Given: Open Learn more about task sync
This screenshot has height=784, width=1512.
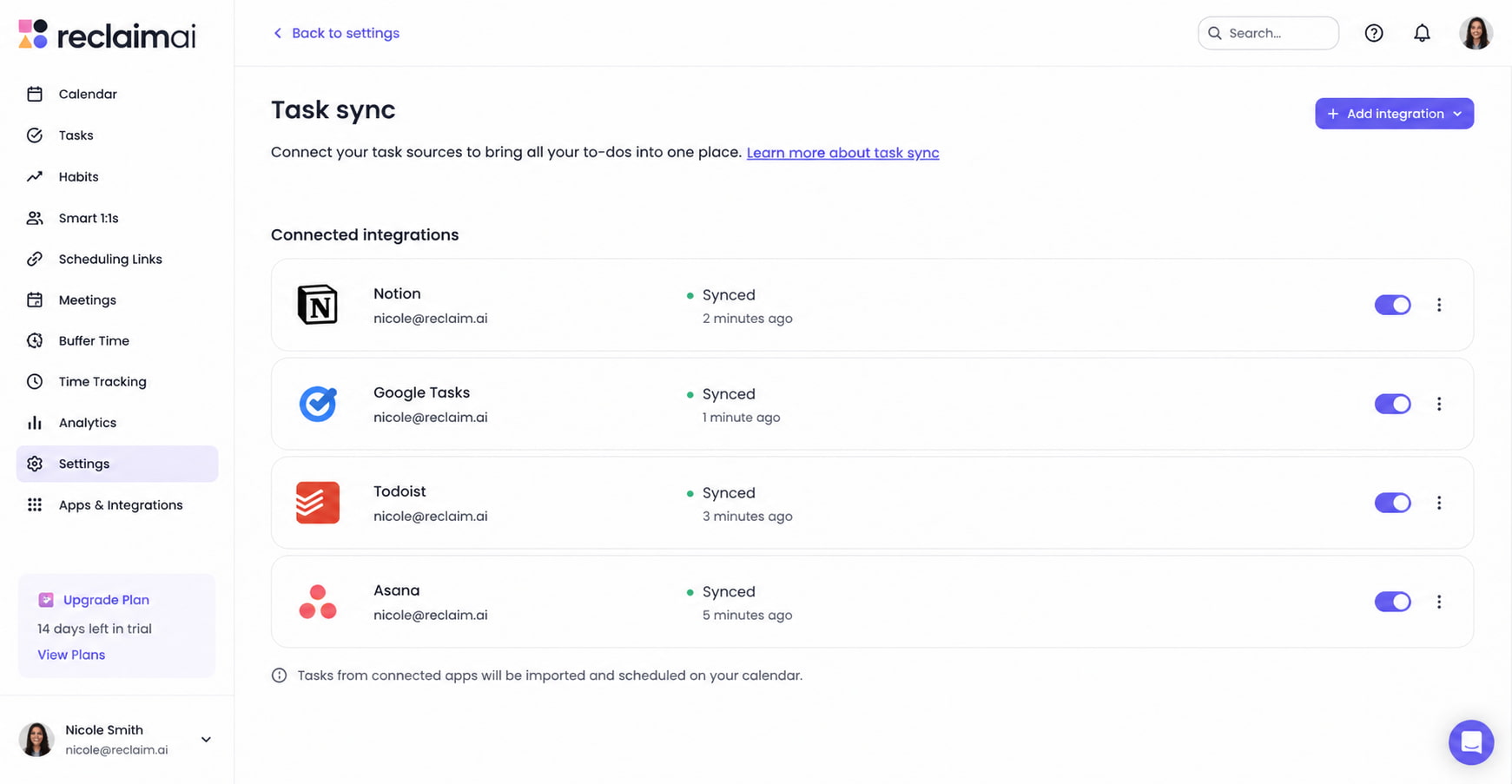Looking at the screenshot, I should pyautogui.click(x=842, y=153).
